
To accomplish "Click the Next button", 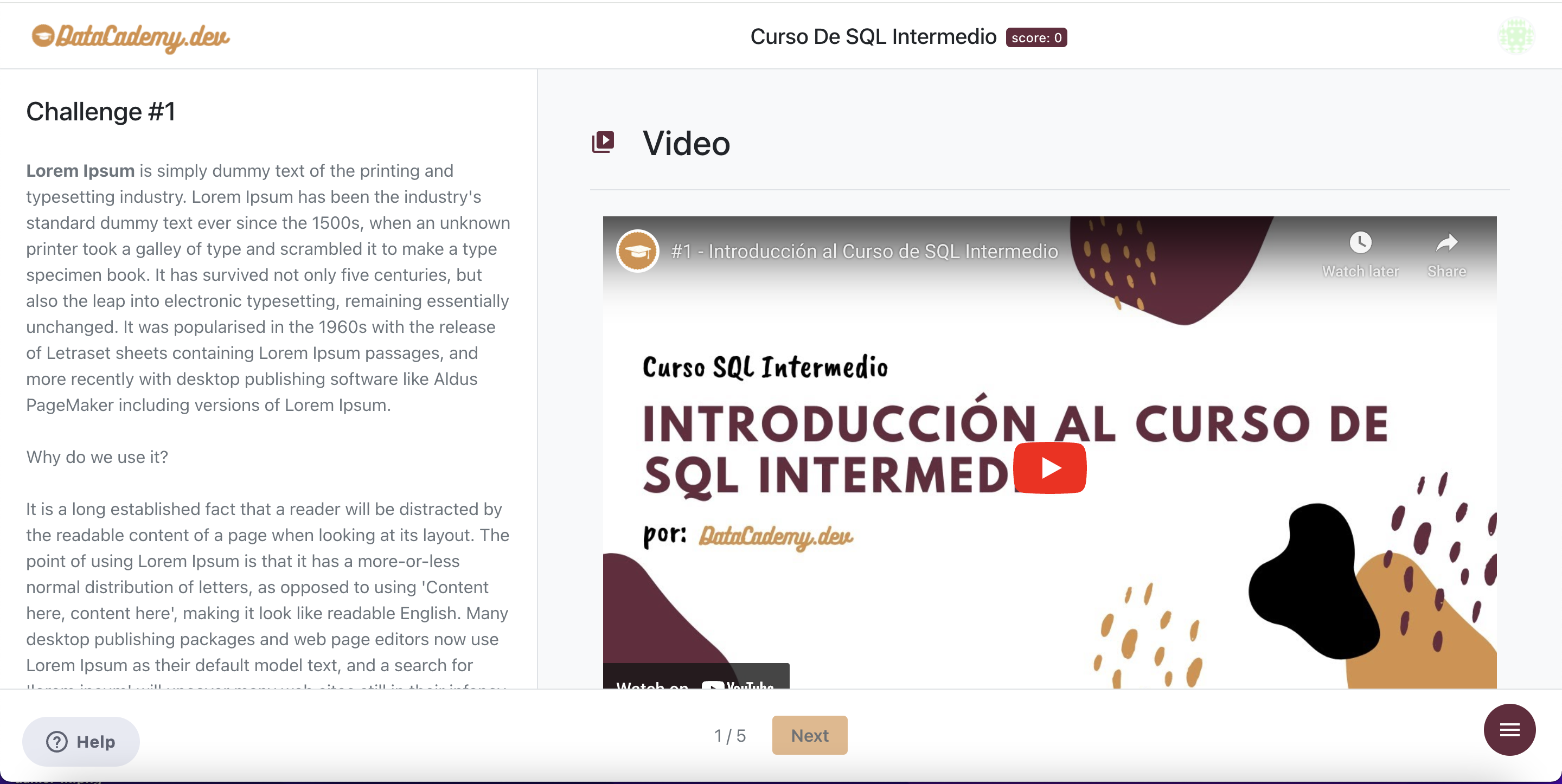I will [810, 735].
